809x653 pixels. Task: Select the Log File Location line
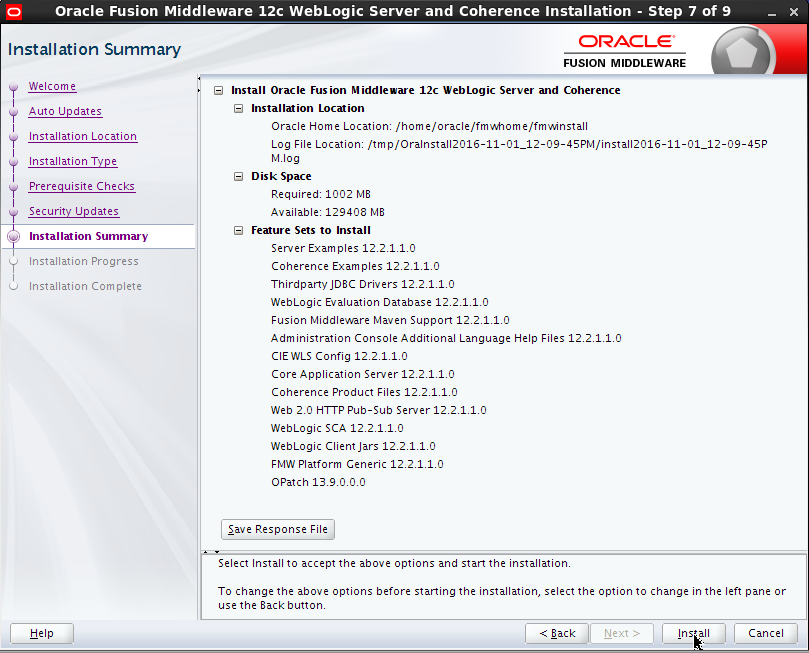click(x=519, y=151)
